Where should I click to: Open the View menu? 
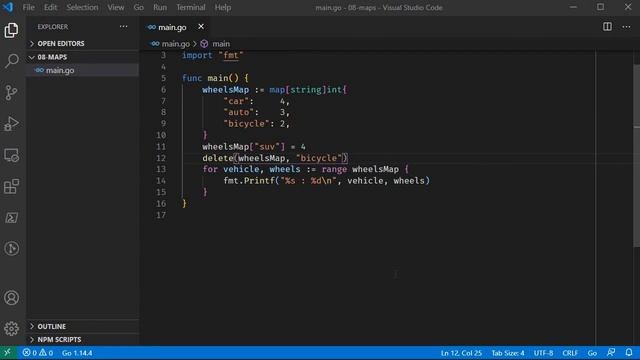click(x=116, y=7)
